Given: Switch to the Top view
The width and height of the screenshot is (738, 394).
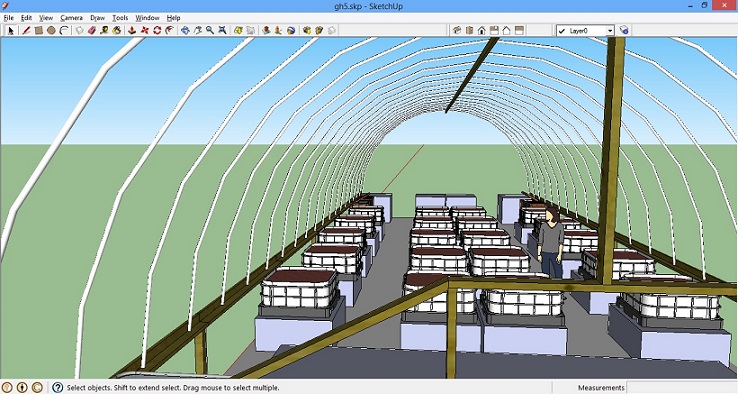Looking at the screenshot, I should click(469, 30).
